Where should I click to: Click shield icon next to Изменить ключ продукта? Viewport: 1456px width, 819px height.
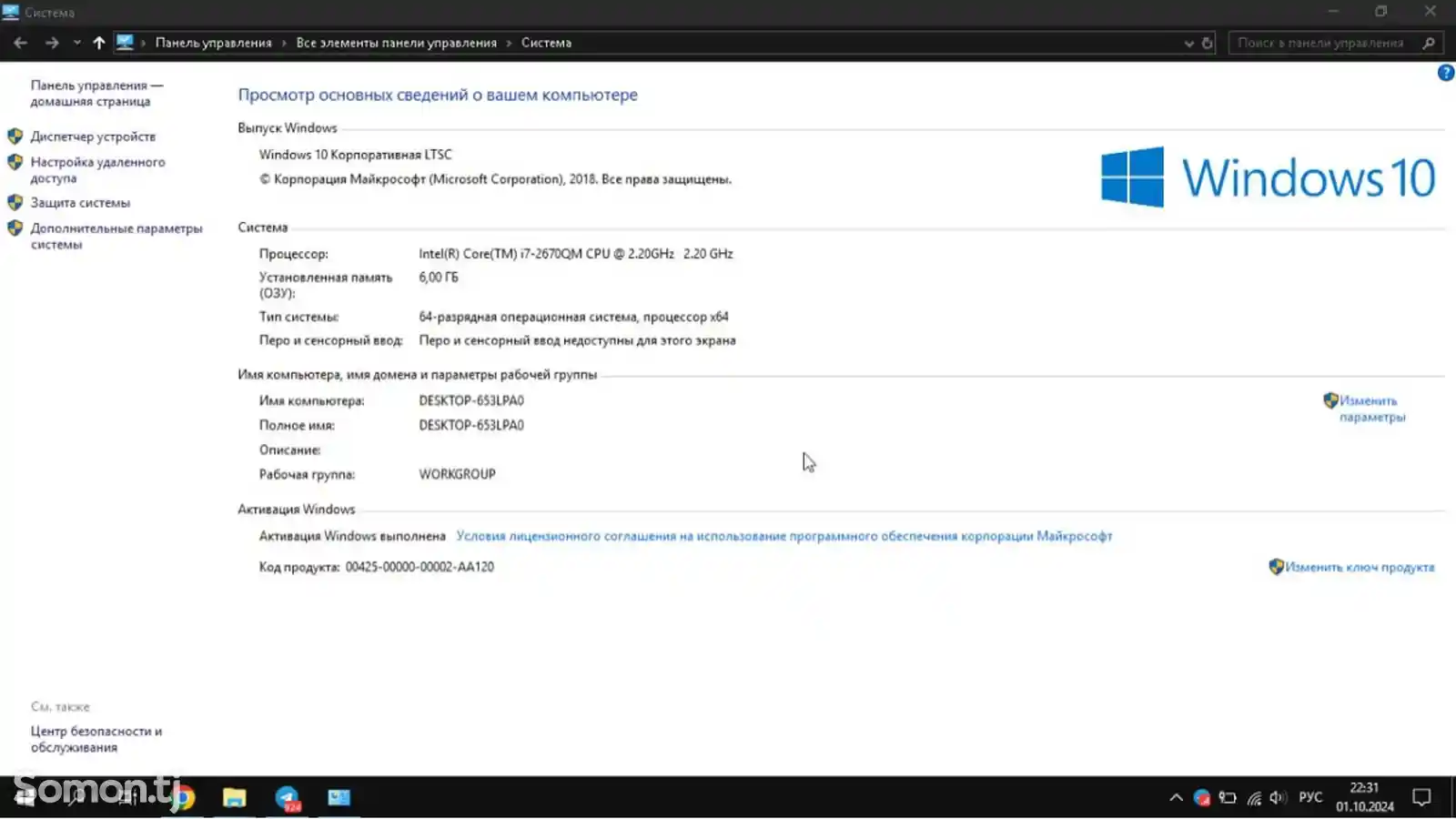[1276, 567]
